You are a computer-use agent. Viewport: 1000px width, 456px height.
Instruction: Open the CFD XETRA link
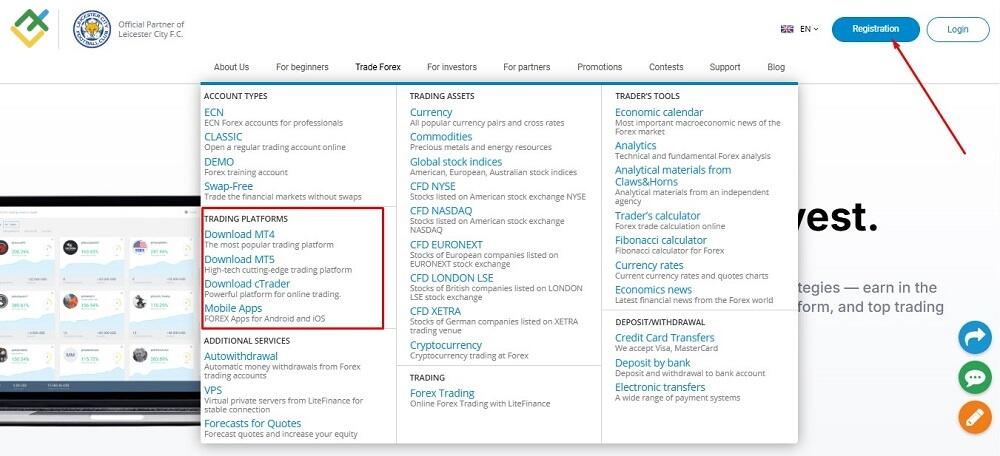click(x=437, y=312)
